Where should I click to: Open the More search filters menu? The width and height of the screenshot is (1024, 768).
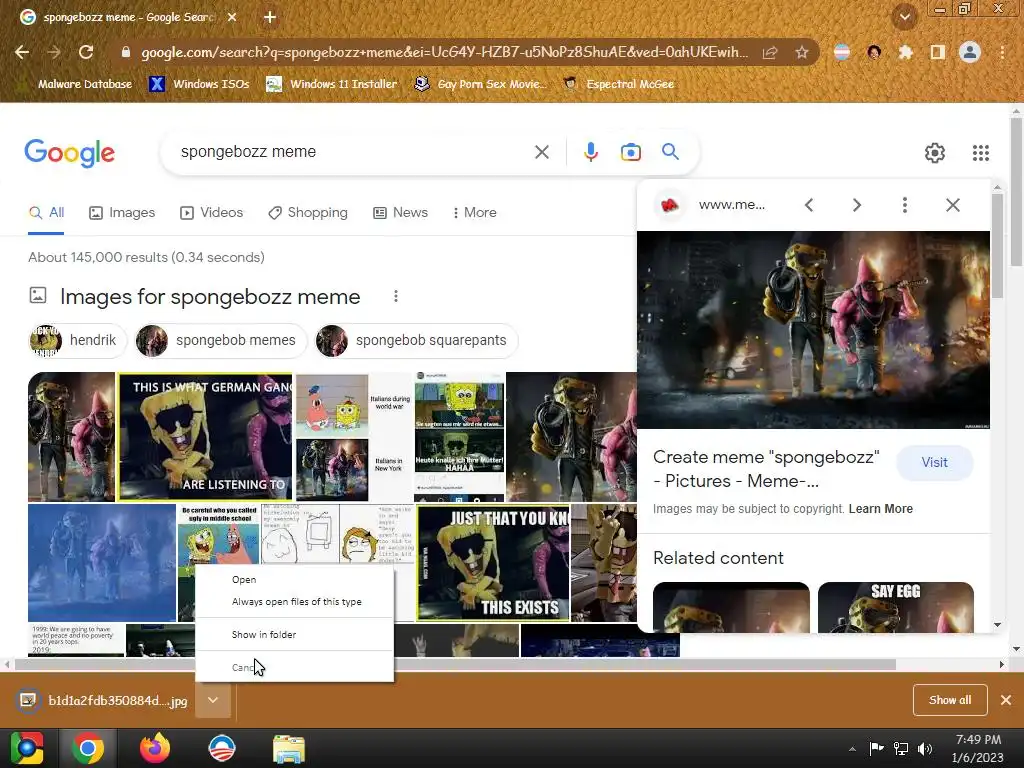click(475, 212)
